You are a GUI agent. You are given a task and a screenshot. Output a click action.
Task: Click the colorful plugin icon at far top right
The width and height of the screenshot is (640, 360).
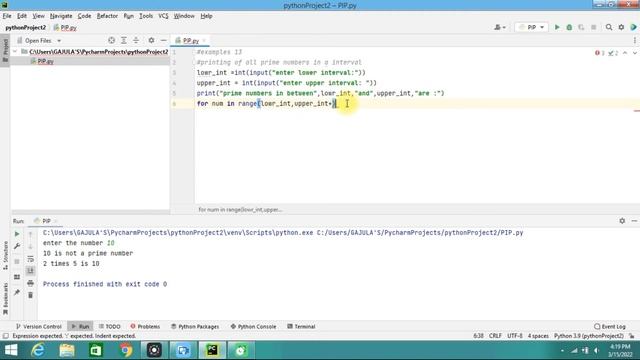(x=633, y=27)
